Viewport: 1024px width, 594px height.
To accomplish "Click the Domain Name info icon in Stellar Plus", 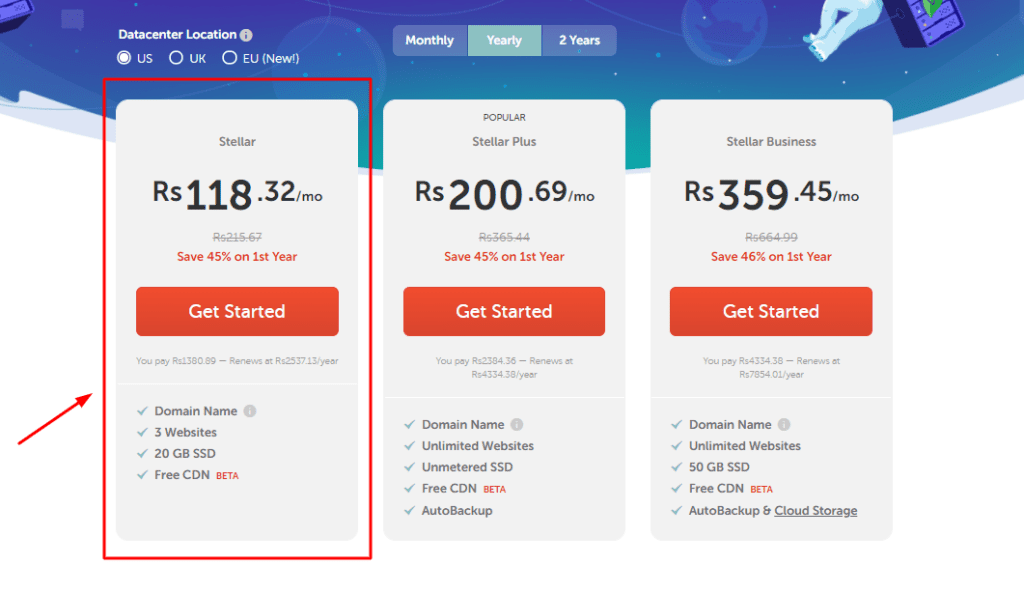I will coord(517,424).
